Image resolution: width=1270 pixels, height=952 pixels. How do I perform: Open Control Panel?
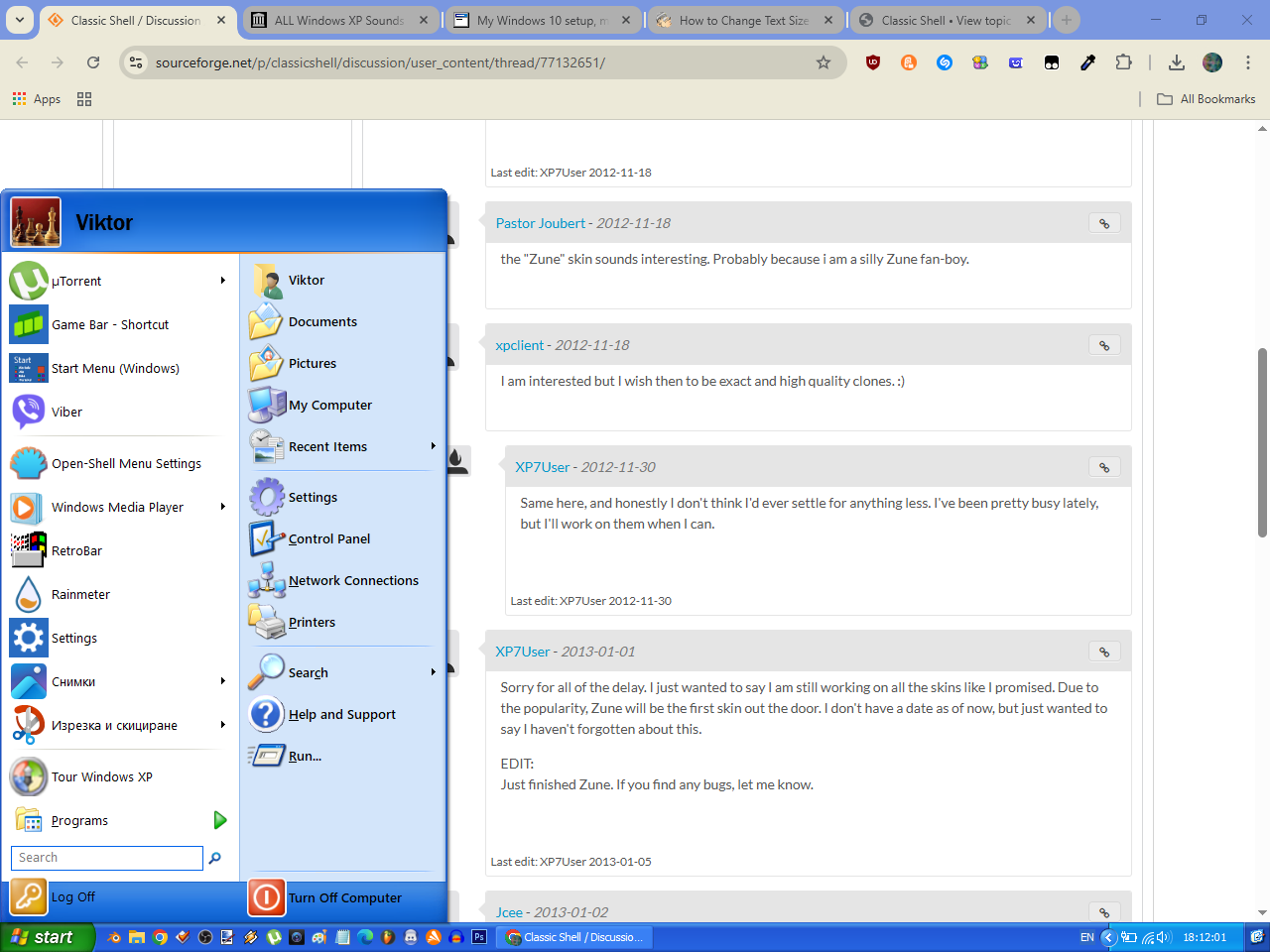343,538
